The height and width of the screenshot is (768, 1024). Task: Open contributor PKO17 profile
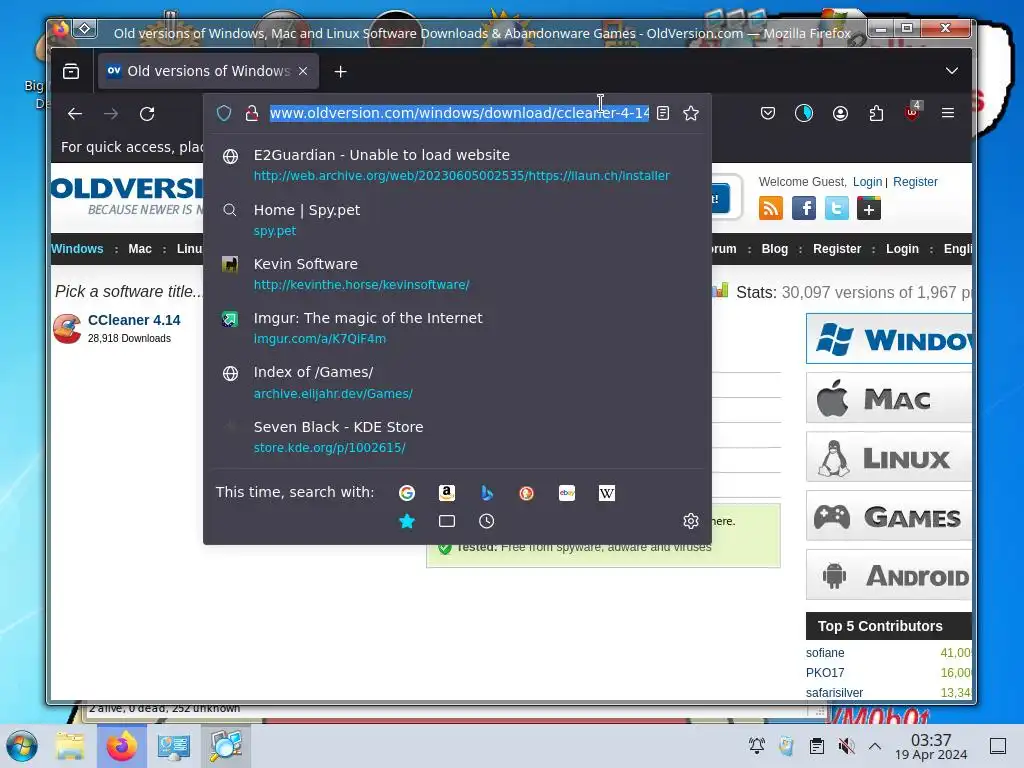pyautogui.click(x=825, y=673)
